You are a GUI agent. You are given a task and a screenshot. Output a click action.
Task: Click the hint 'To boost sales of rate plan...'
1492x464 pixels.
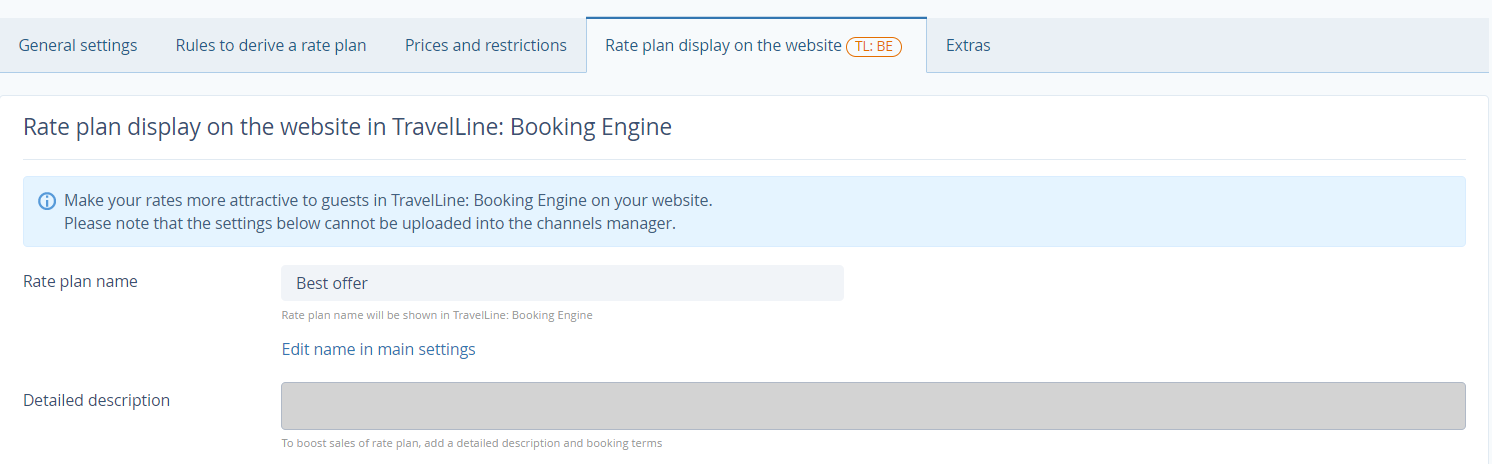click(x=472, y=443)
